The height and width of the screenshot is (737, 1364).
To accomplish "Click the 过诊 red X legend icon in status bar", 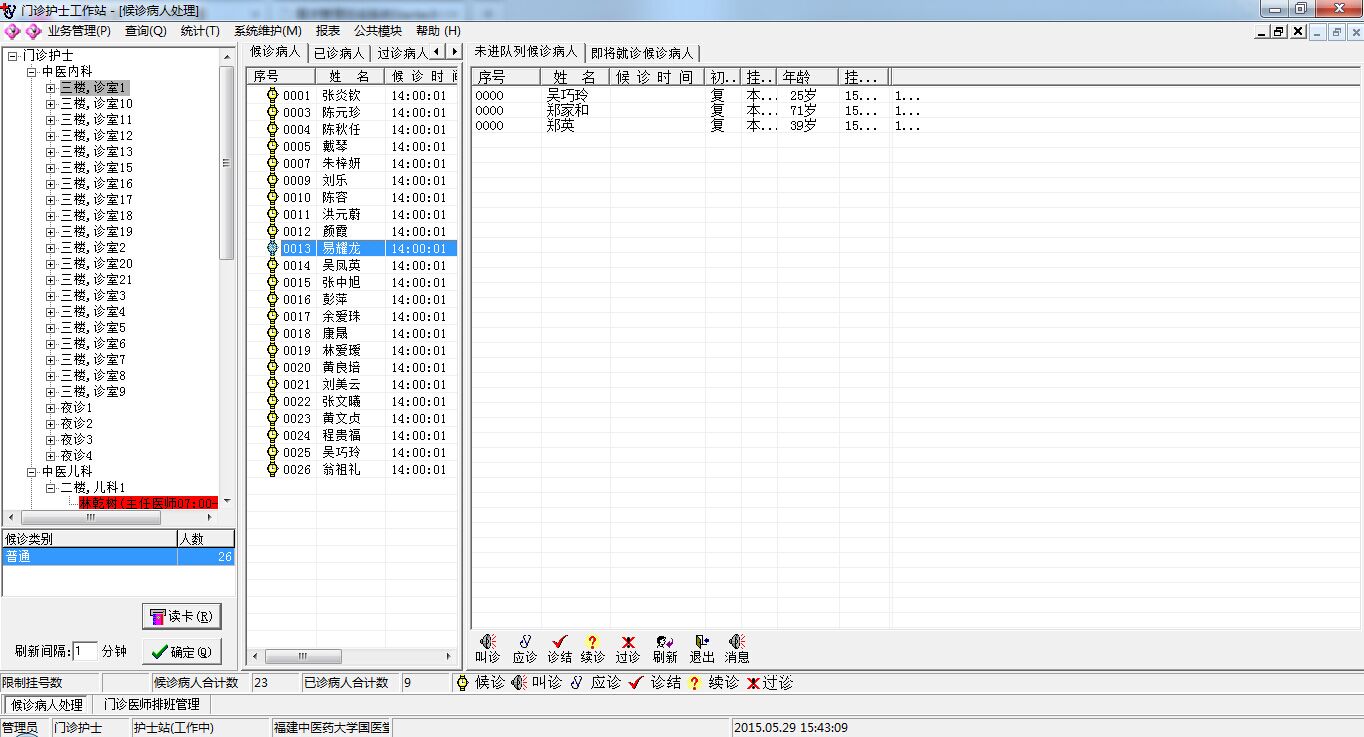I will coord(753,683).
